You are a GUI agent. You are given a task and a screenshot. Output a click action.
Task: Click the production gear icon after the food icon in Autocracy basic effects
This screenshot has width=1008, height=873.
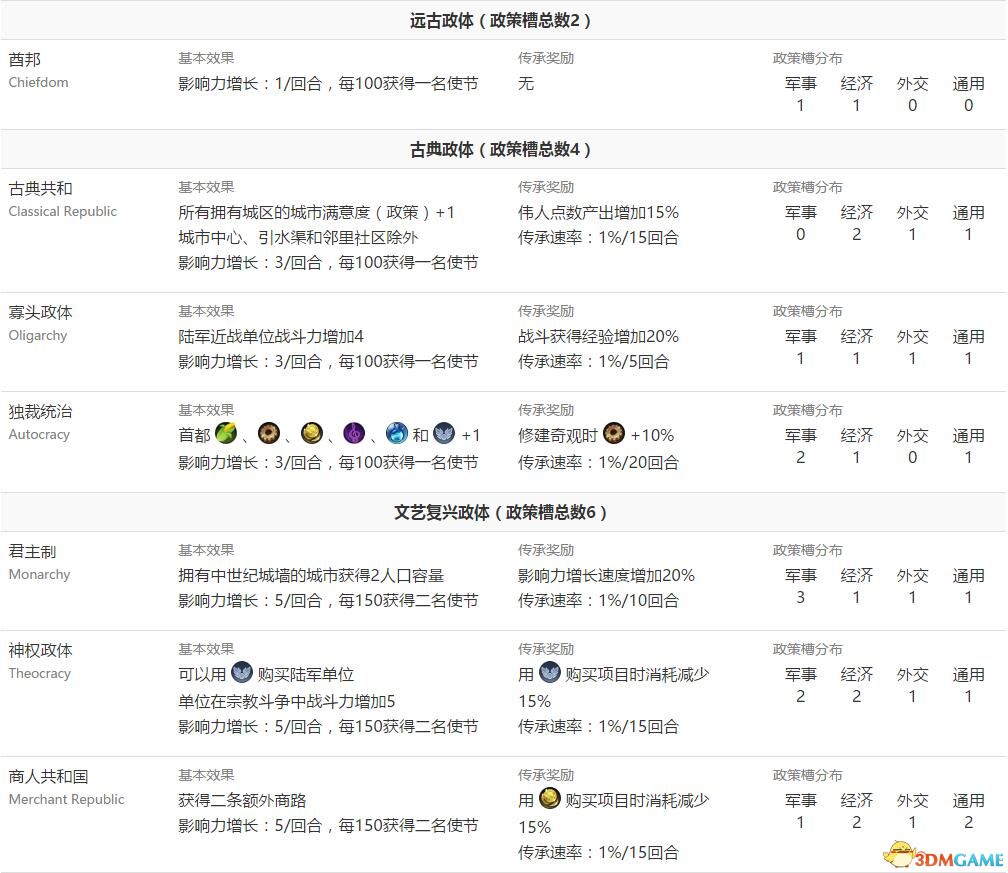coord(269,433)
